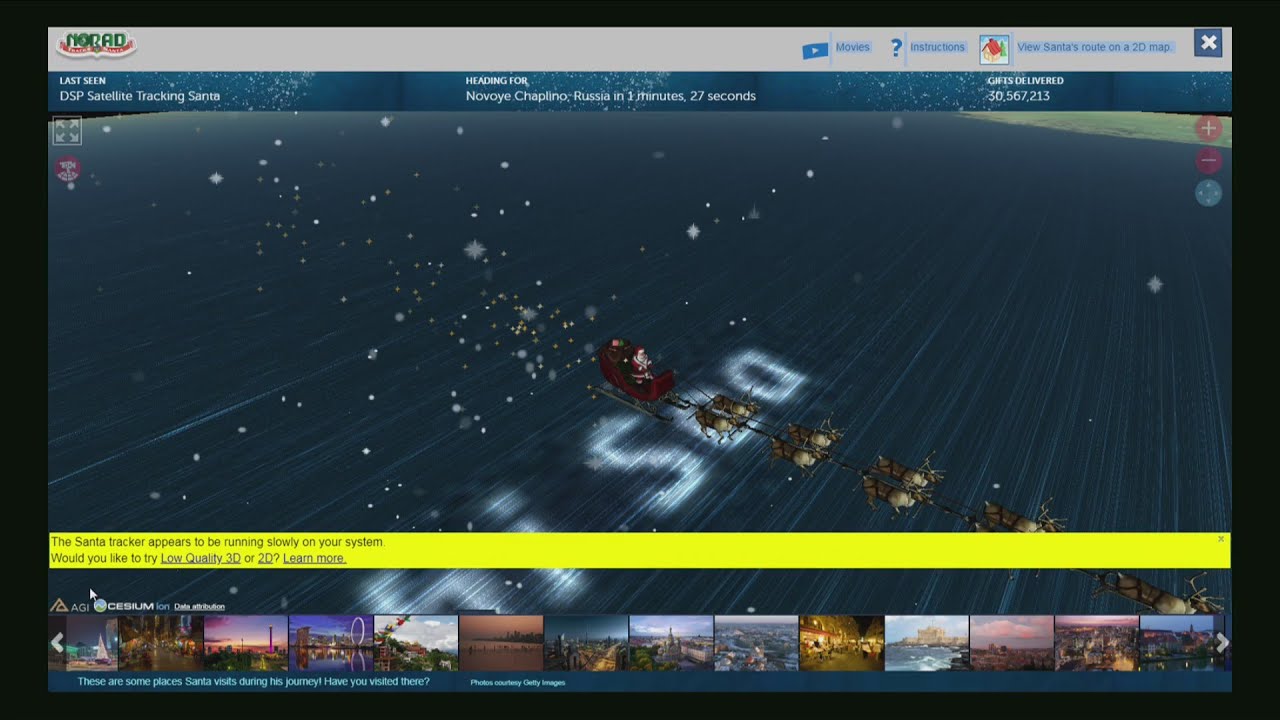Dismiss the yellow slow-performance warning
Viewport: 1280px width, 720px height.
pyautogui.click(x=1221, y=539)
